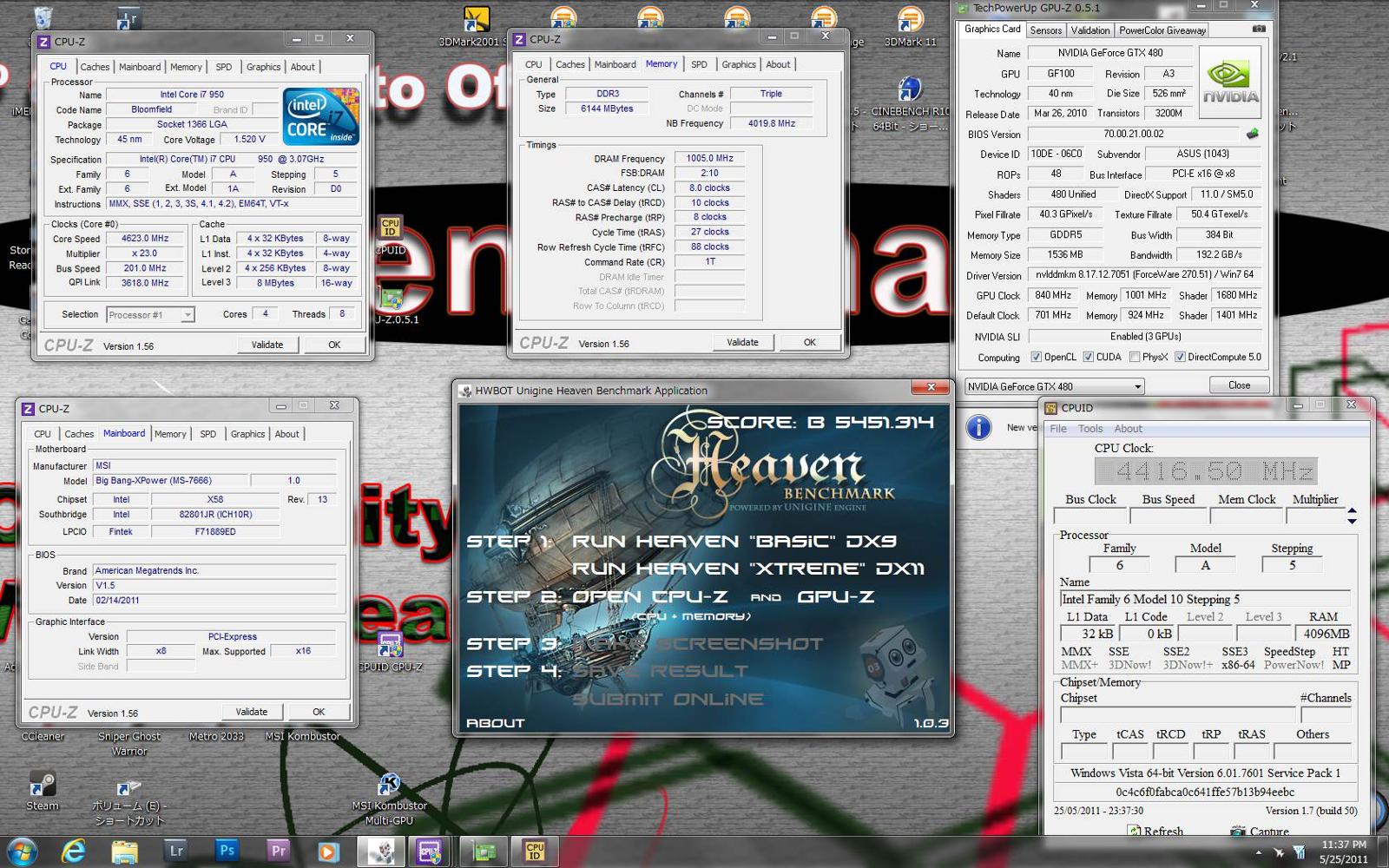
Task: Open the Graphics tab in the Mainboard CPU-Z window
Action: pyautogui.click(x=247, y=434)
